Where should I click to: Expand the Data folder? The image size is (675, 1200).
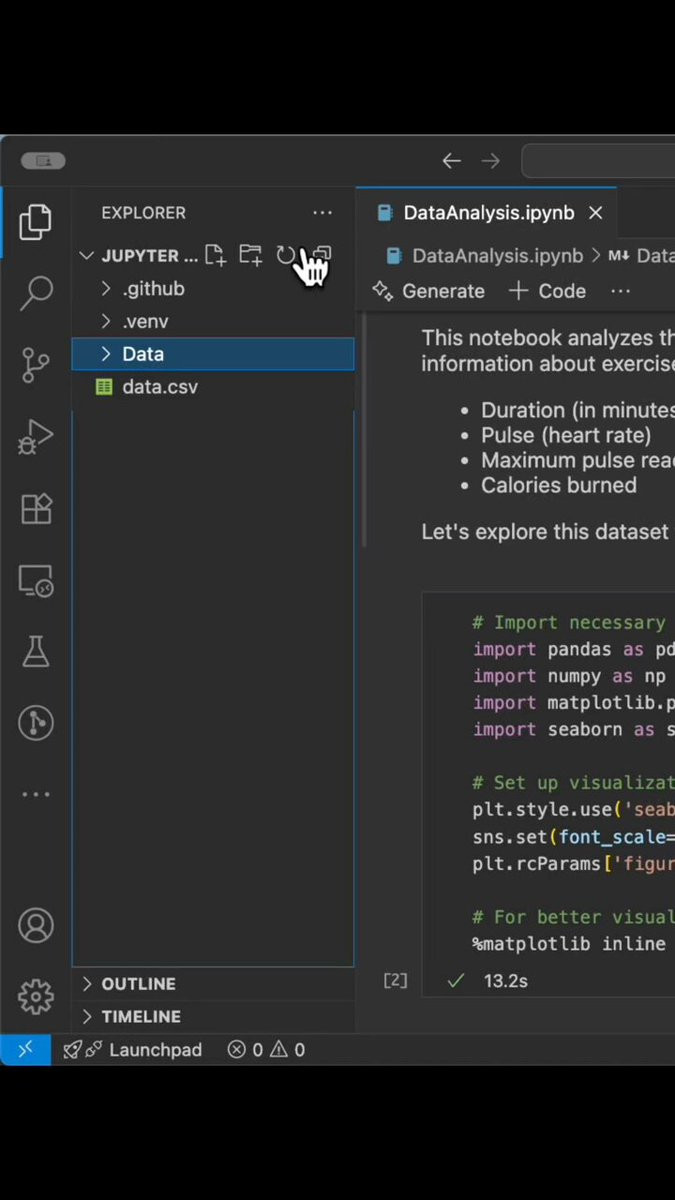212,354
